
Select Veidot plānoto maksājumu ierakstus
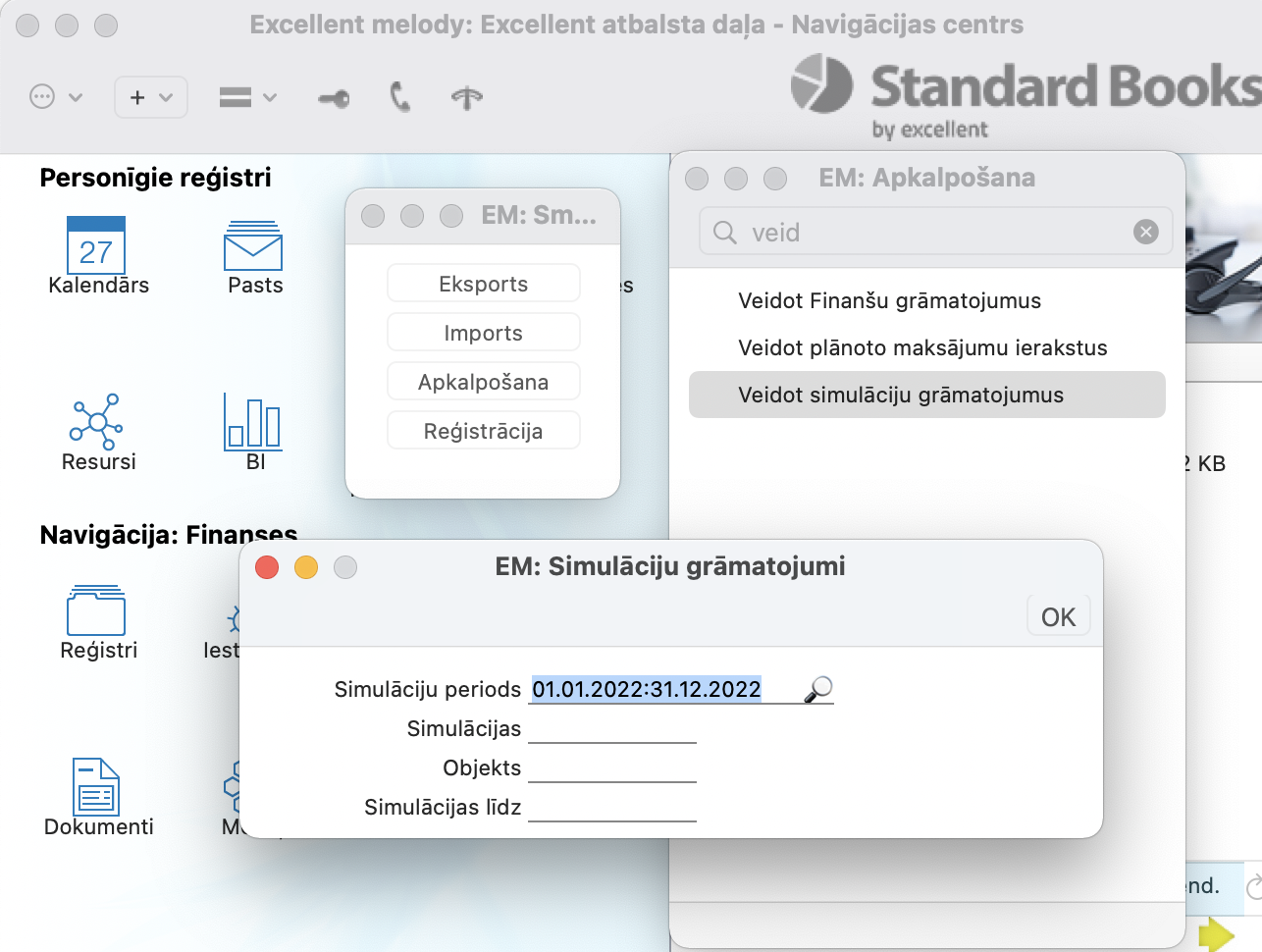pos(922,348)
